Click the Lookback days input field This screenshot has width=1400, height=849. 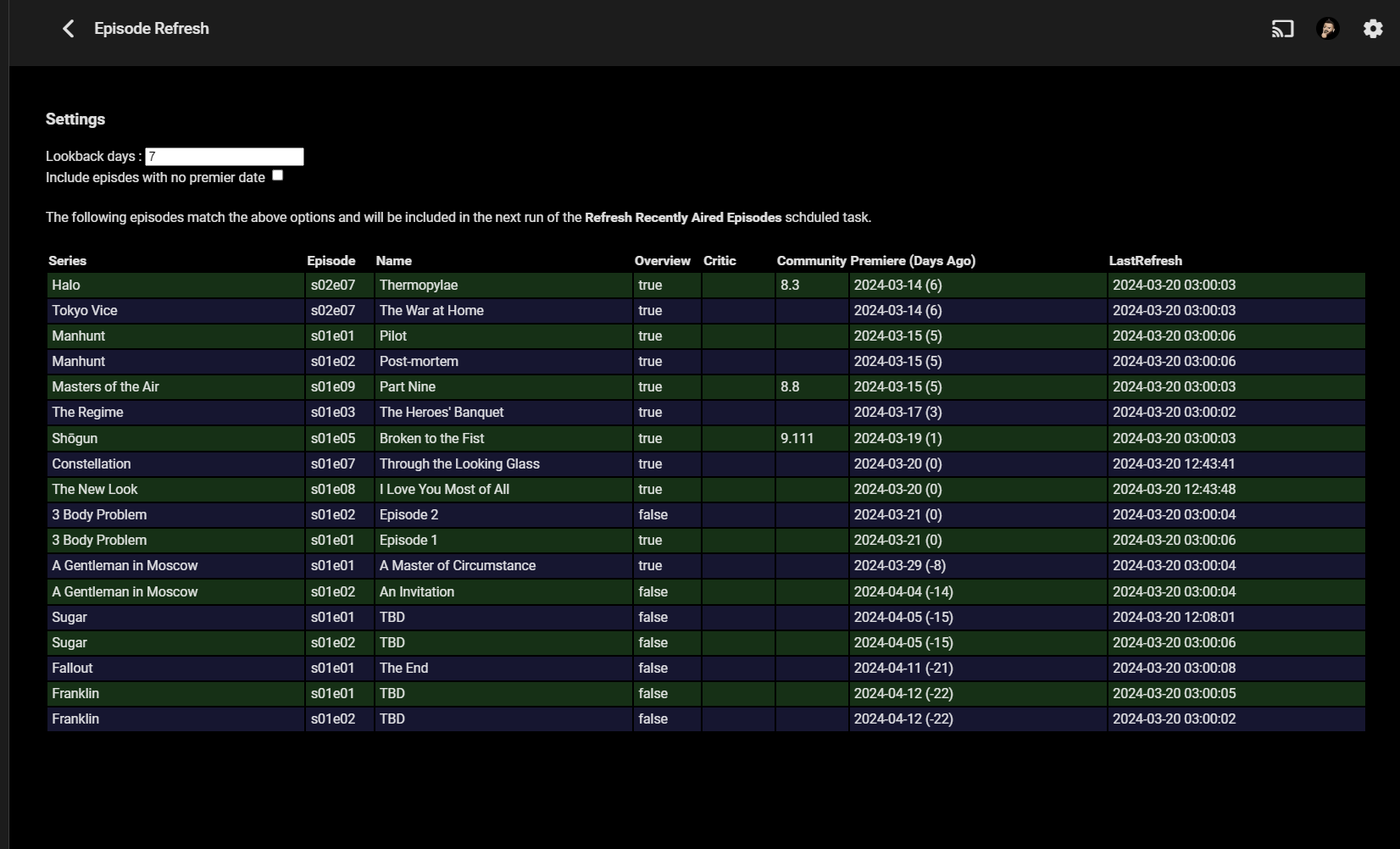tap(224, 156)
